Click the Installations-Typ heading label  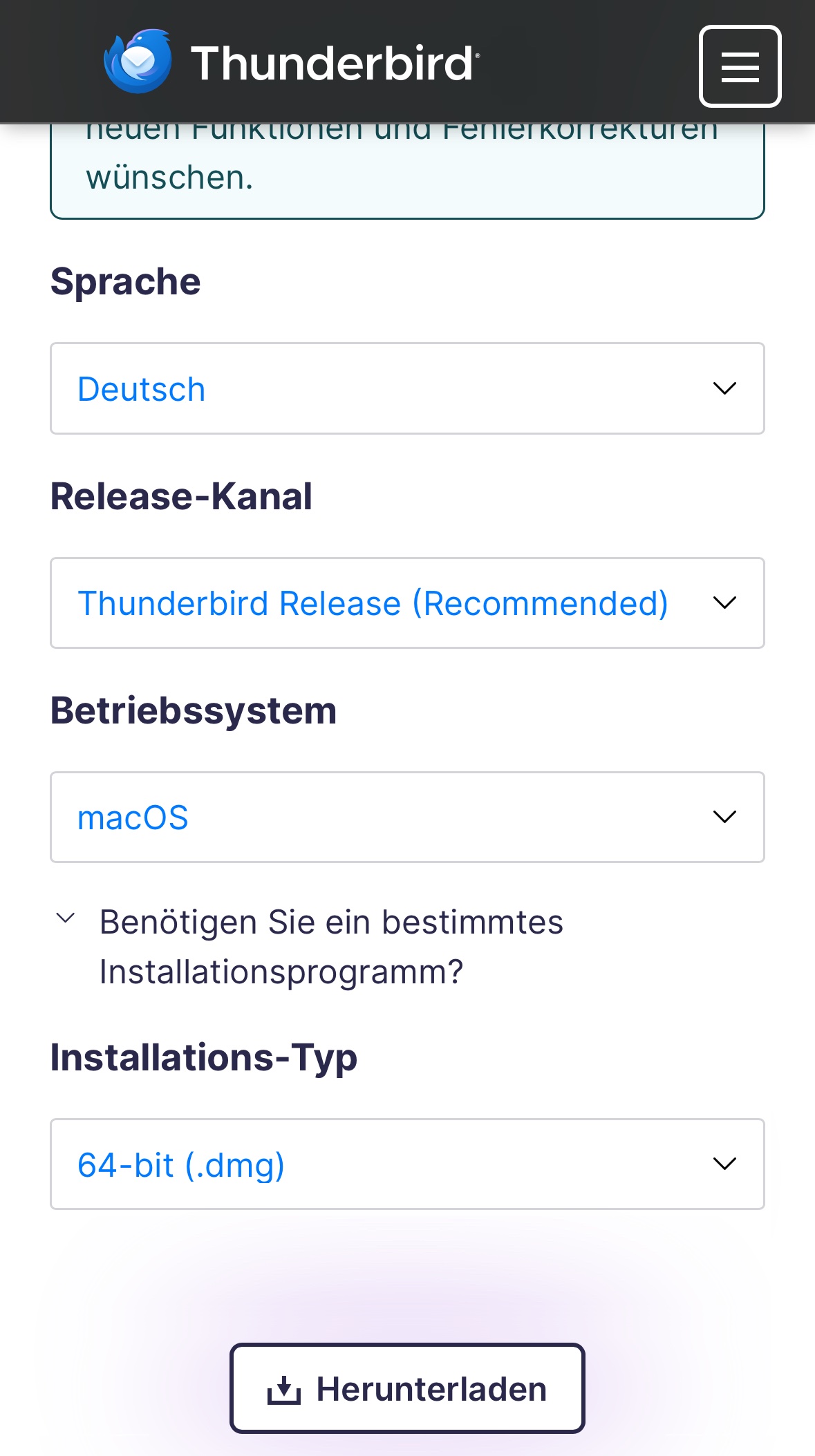pos(204,1058)
